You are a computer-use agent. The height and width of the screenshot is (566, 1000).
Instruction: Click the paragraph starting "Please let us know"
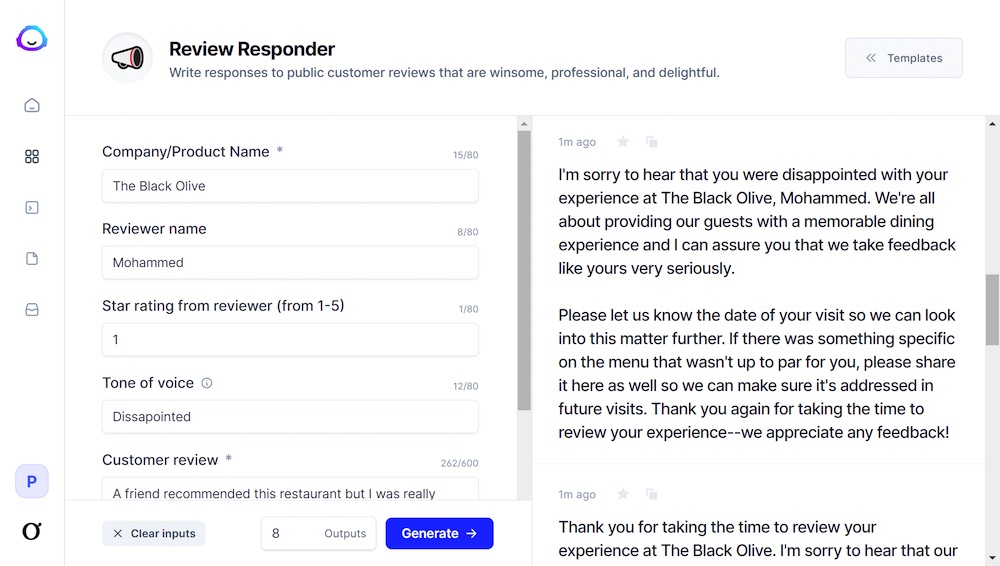coord(757,373)
